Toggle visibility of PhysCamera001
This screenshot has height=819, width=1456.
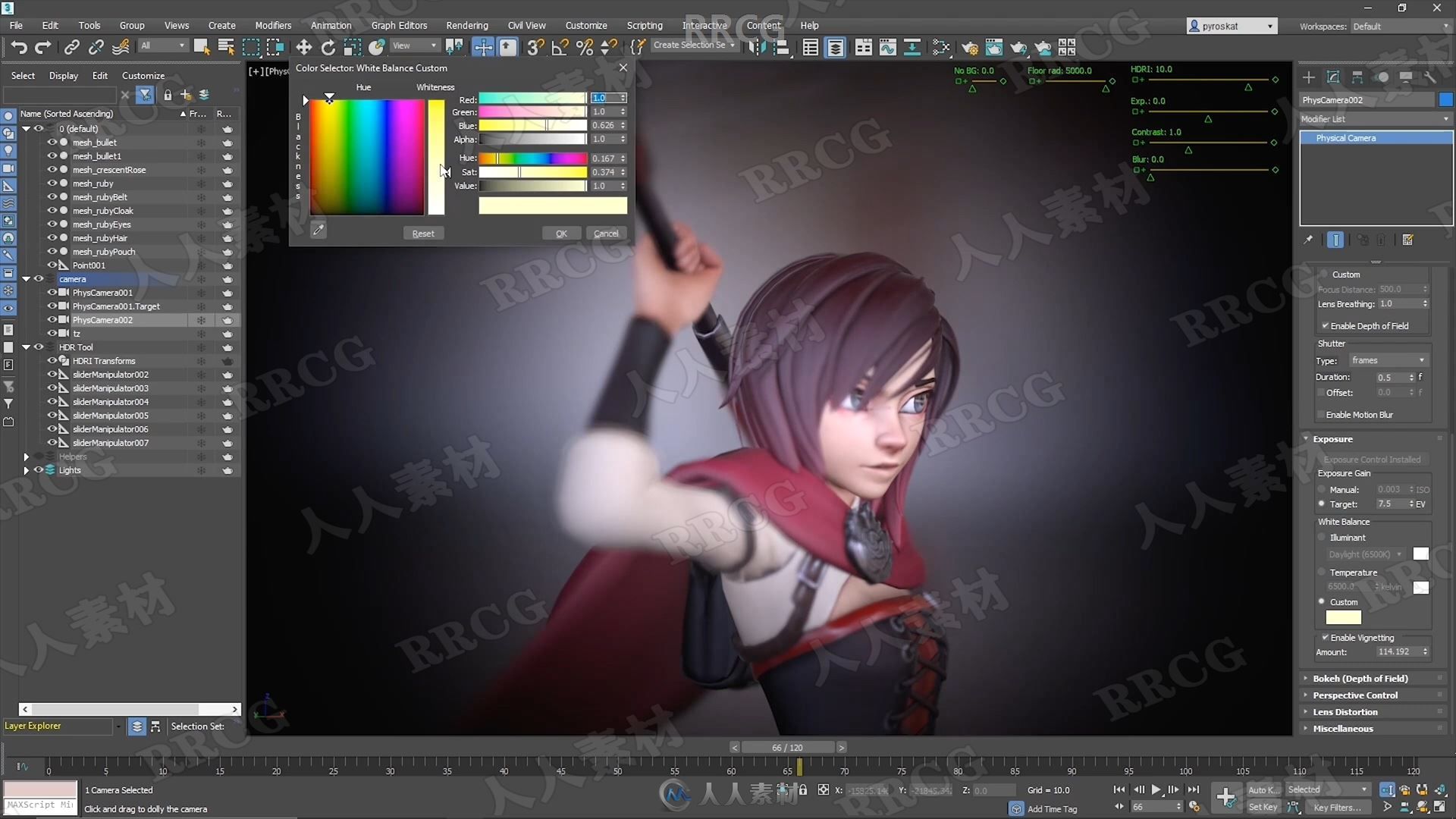(x=52, y=292)
